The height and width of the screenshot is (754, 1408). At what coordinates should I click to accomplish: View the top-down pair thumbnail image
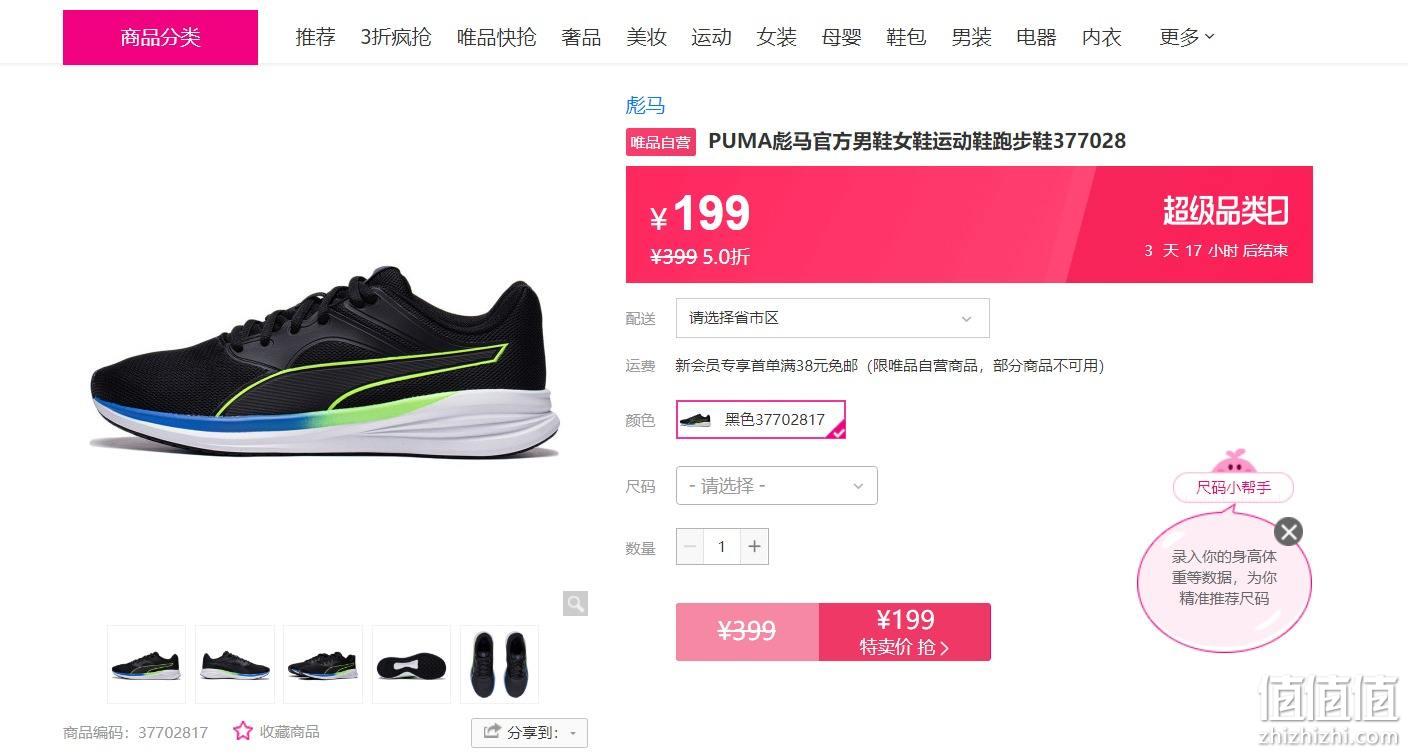(499, 664)
